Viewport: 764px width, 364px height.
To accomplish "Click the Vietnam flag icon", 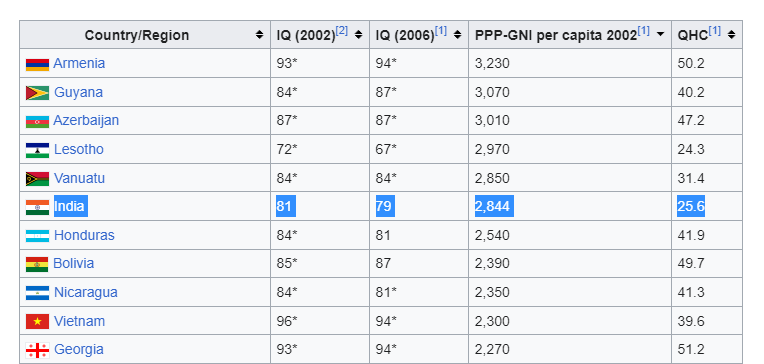I will coord(38,322).
